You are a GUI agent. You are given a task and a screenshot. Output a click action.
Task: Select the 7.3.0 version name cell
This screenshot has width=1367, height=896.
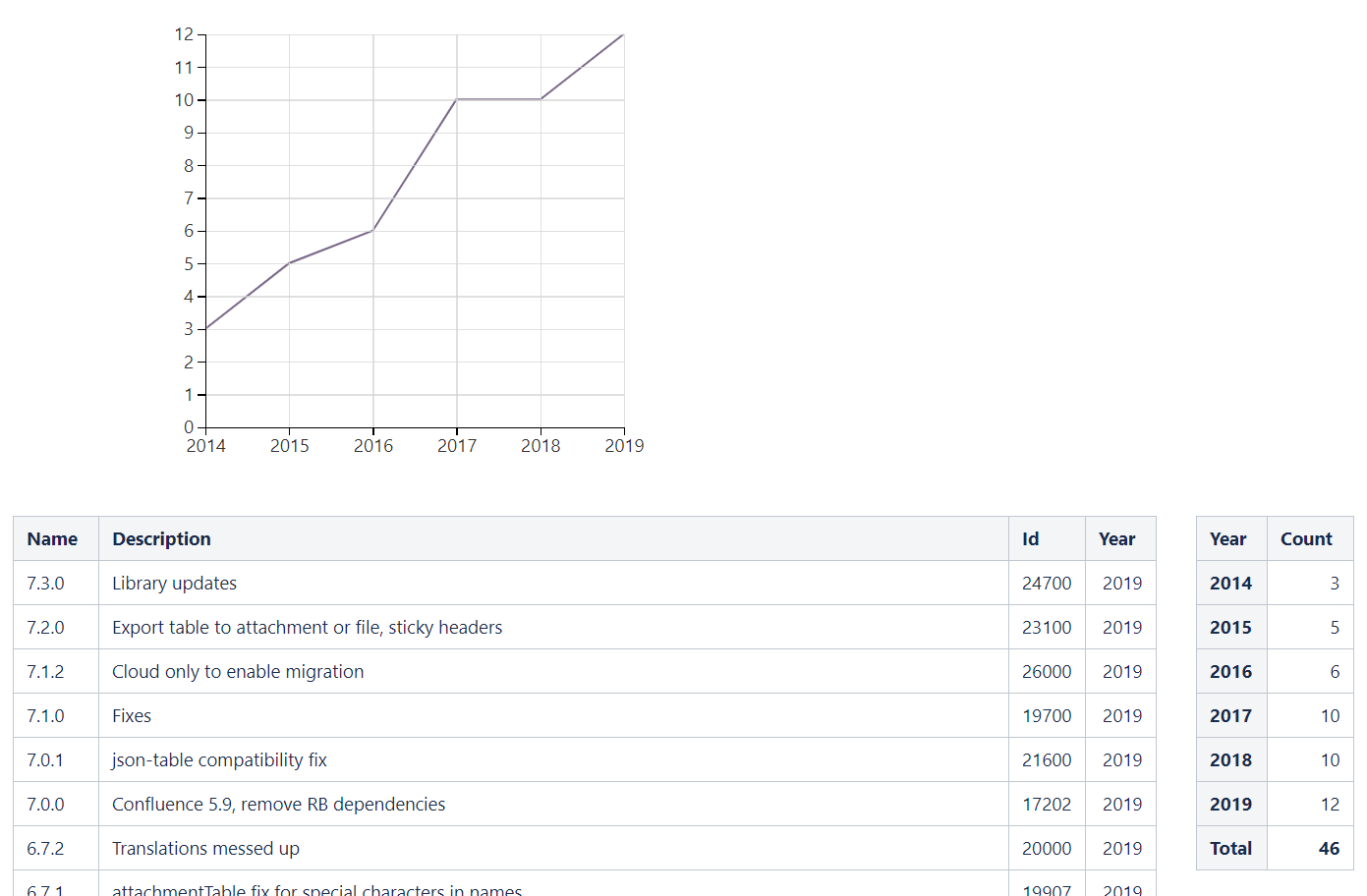coord(45,583)
